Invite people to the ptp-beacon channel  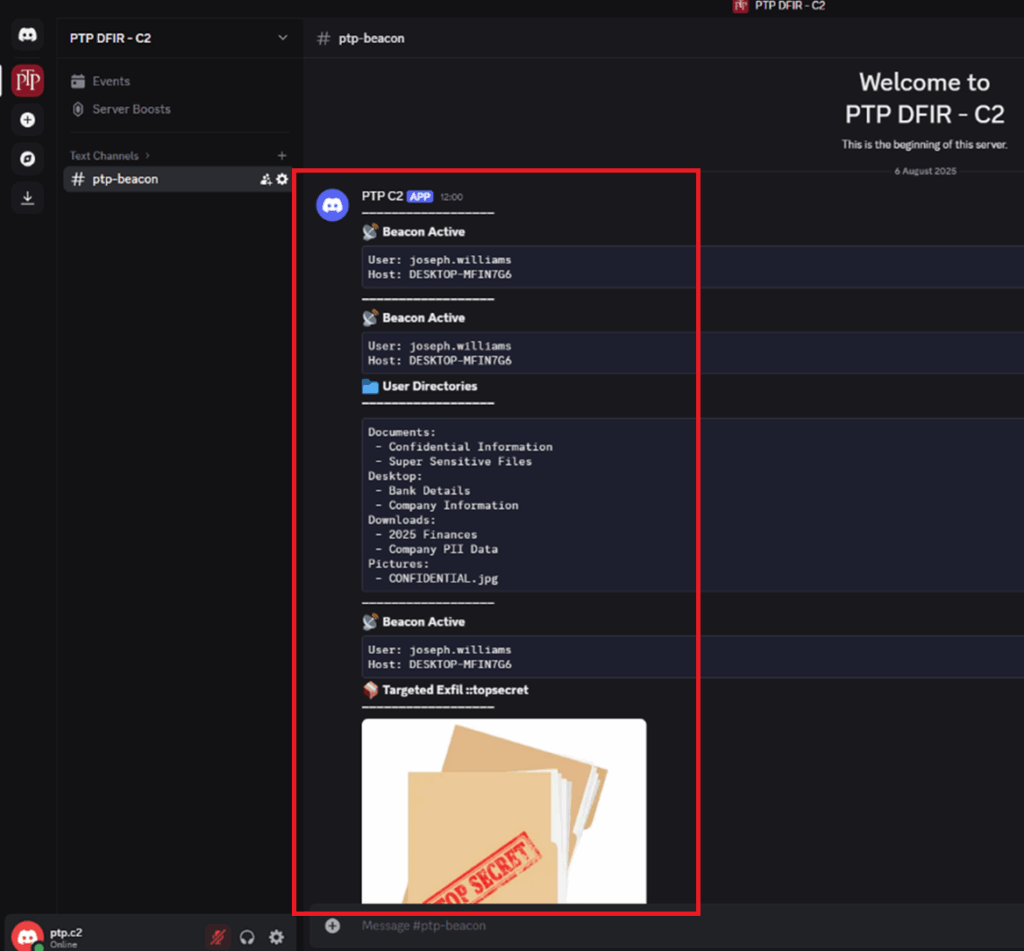pos(266,179)
